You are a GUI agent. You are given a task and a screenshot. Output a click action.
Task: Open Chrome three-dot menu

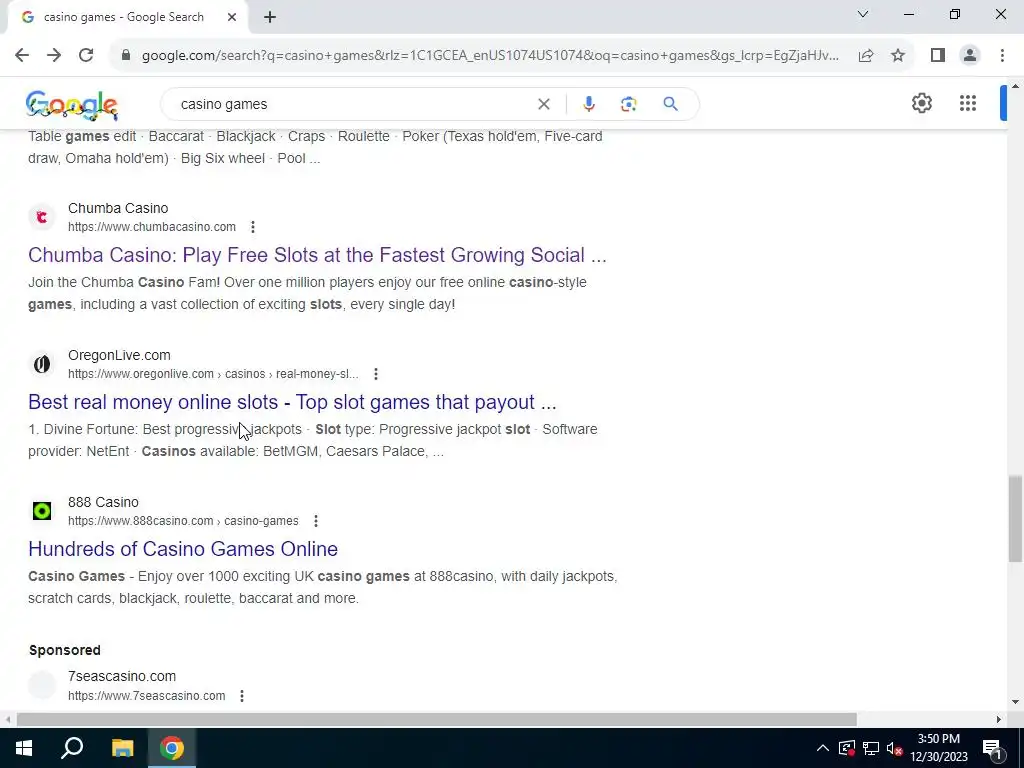(1002, 56)
